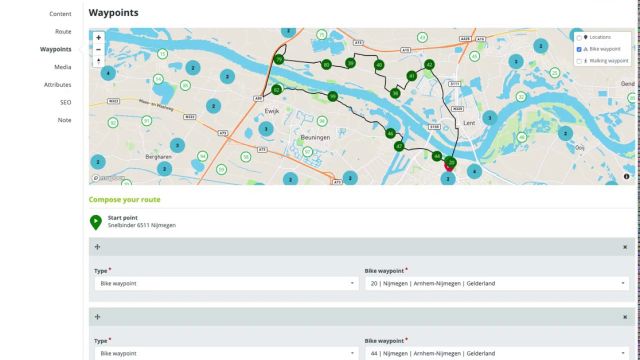Open dropdown showing 44 | Nijmegen waypoint

click(x=497, y=353)
